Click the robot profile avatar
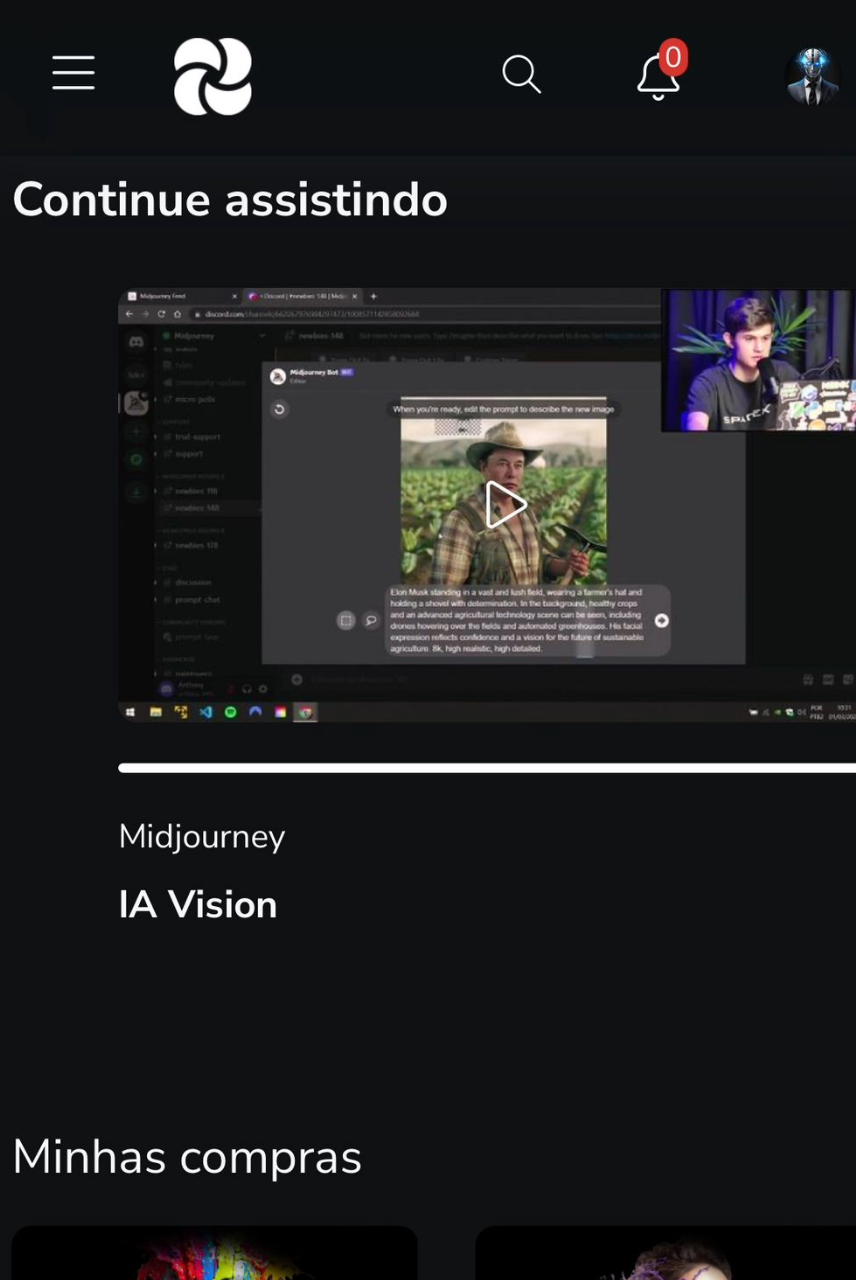 812,75
